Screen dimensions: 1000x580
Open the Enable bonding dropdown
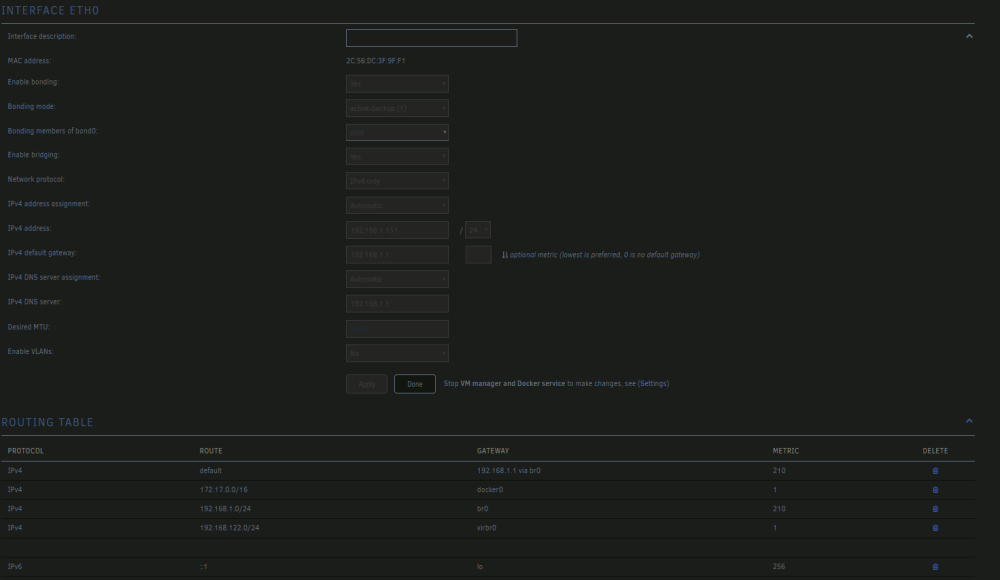397,84
